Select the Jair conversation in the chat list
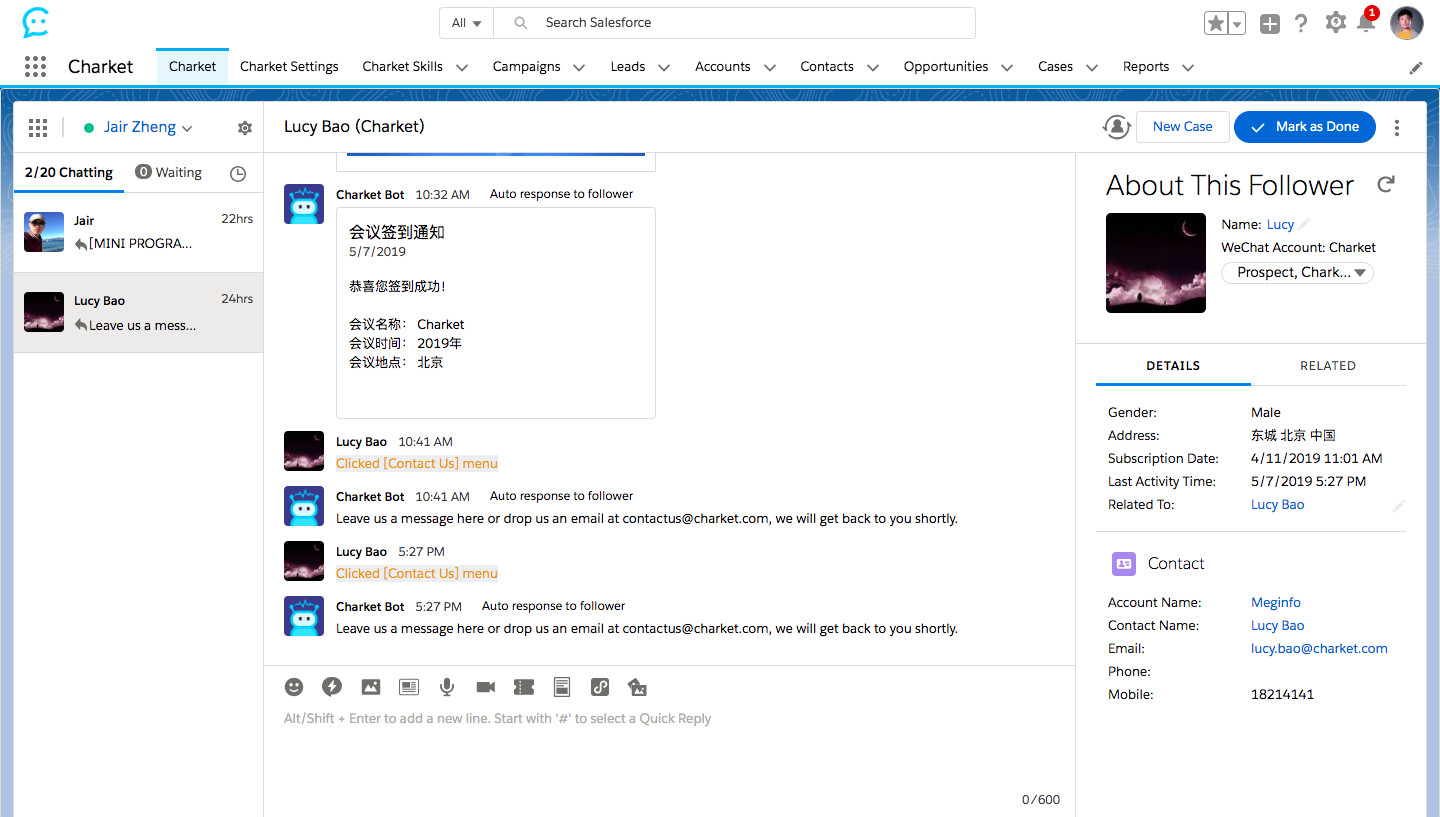 click(139, 233)
